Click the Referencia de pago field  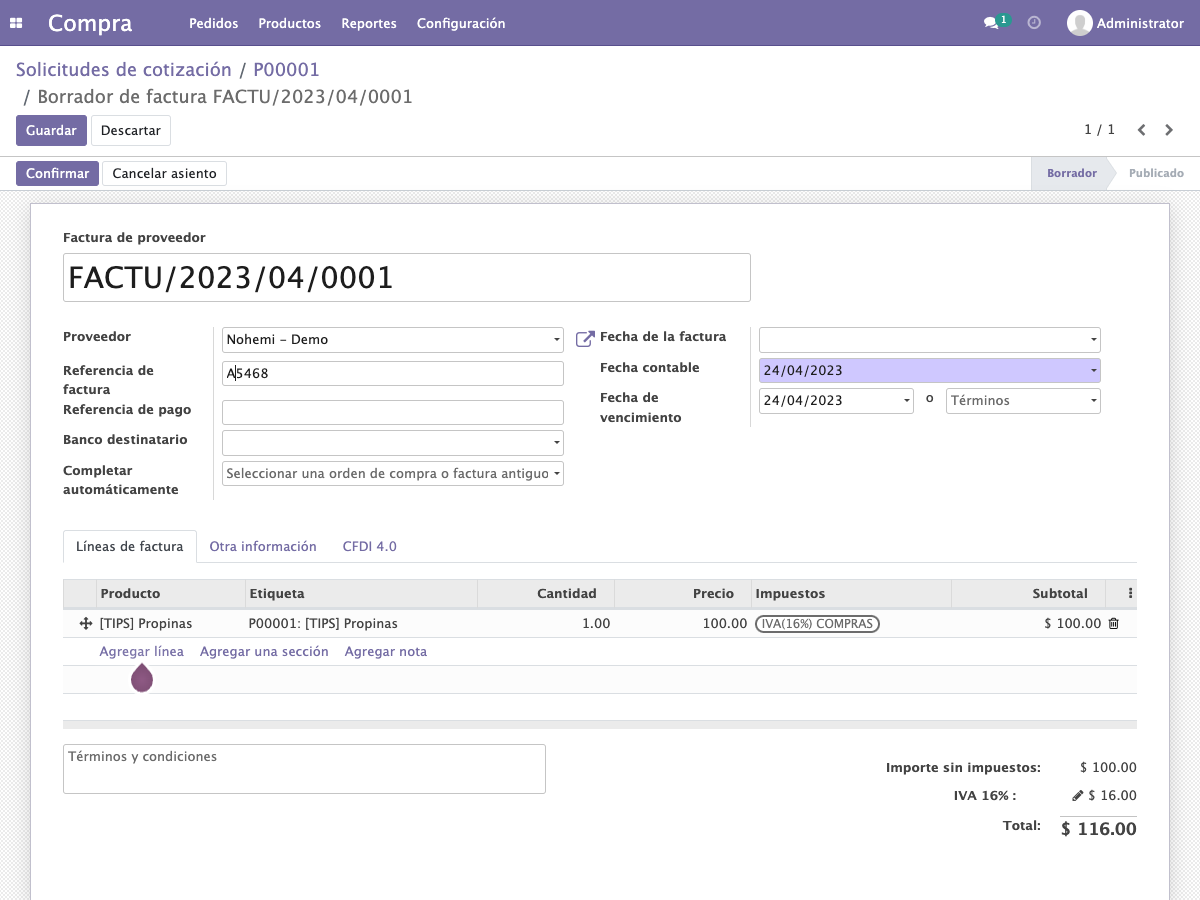(393, 413)
